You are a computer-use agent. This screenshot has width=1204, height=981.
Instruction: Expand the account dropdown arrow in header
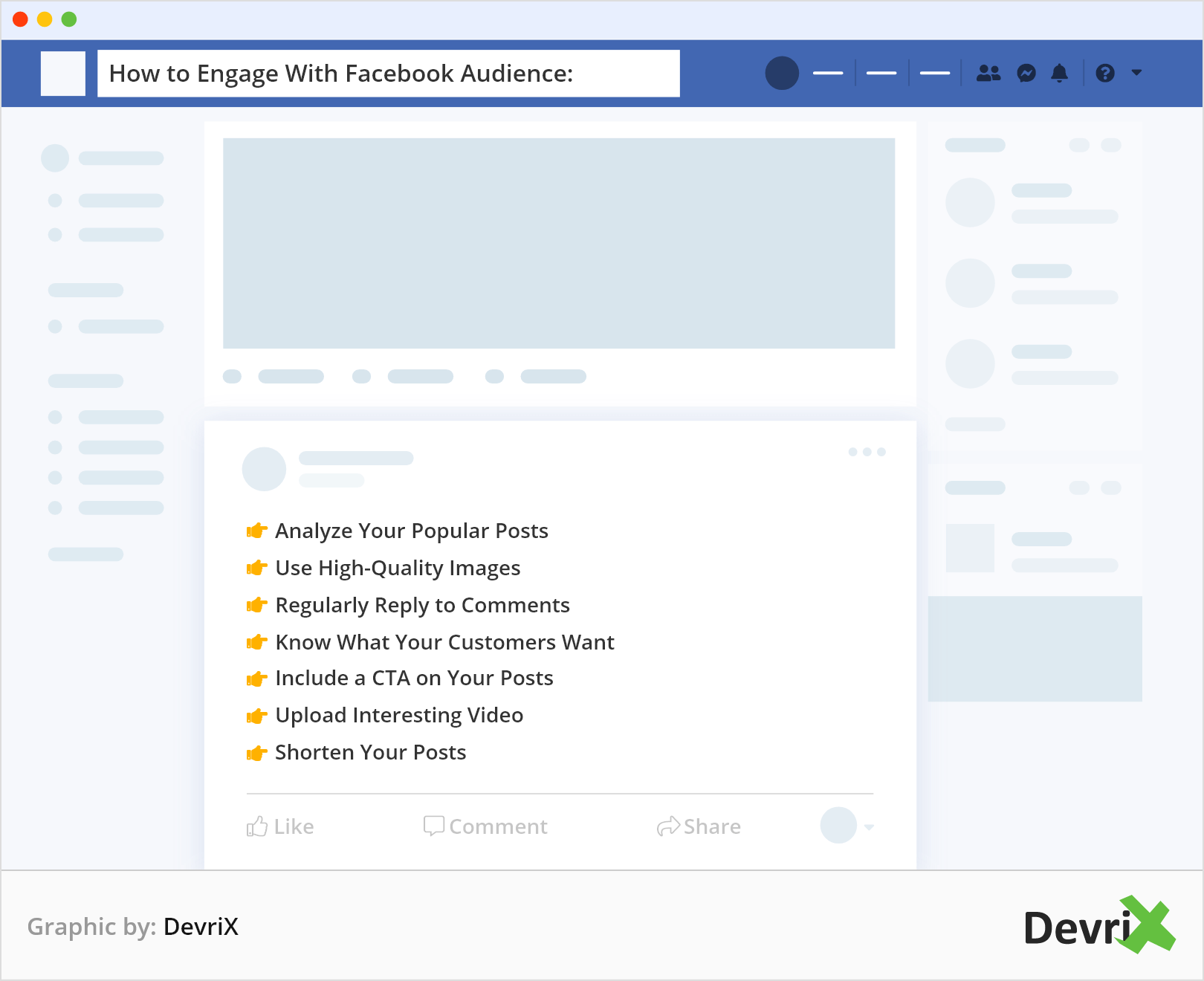[x=1136, y=73]
